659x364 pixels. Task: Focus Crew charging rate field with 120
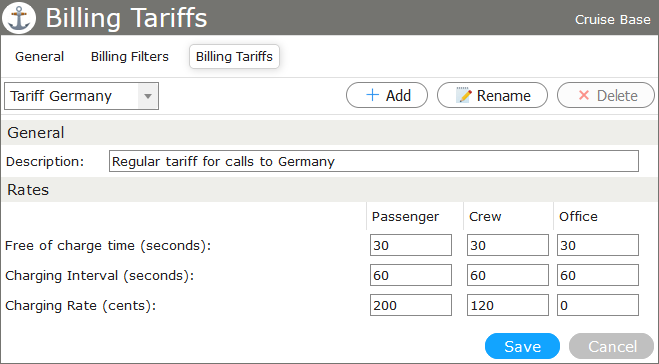pyautogui.click(x=508, y=305)
